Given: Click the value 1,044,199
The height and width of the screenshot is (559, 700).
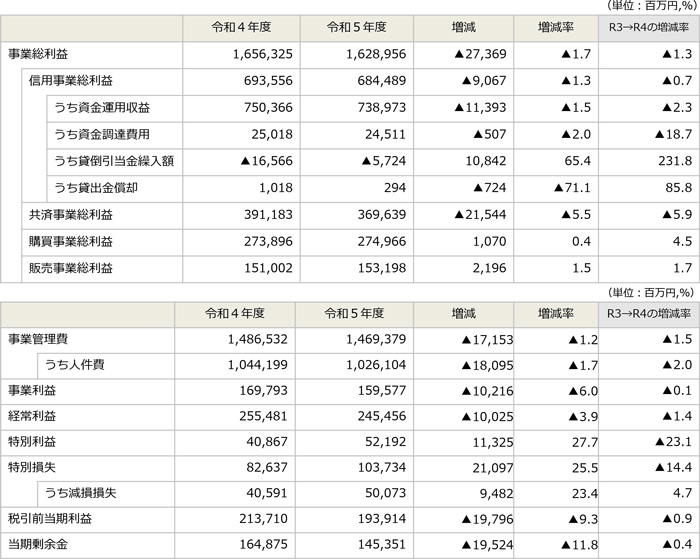Looking at the screenshot, I should click(x=258, y=365).
